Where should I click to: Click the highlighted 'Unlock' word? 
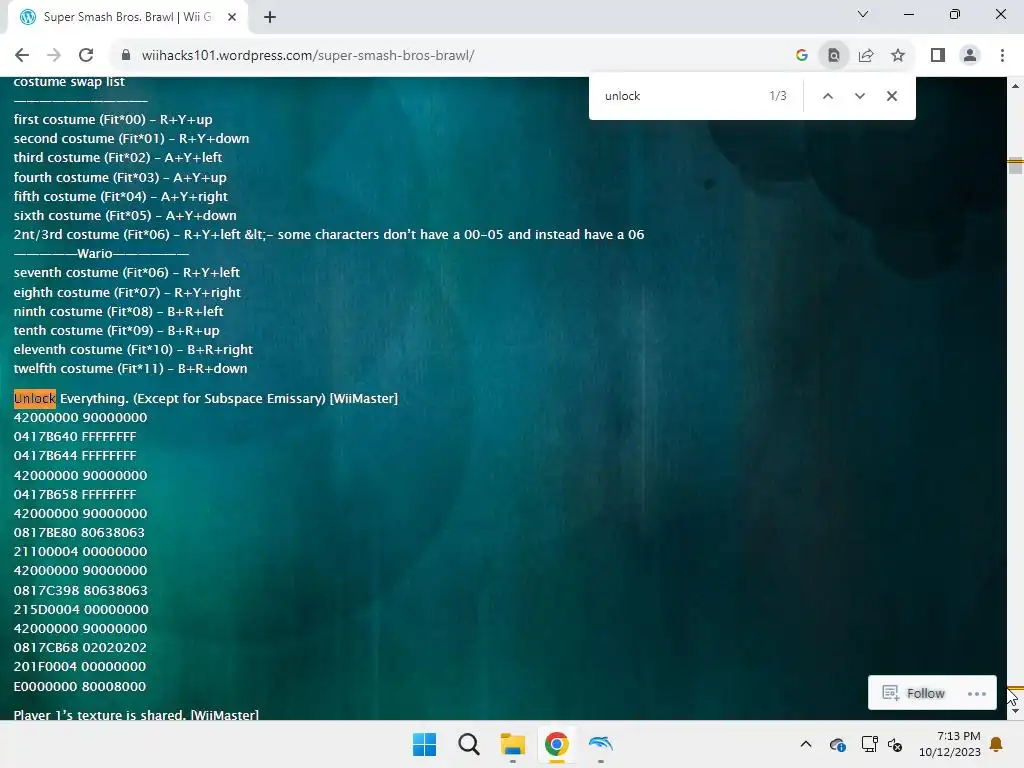(x=35, y=398)
